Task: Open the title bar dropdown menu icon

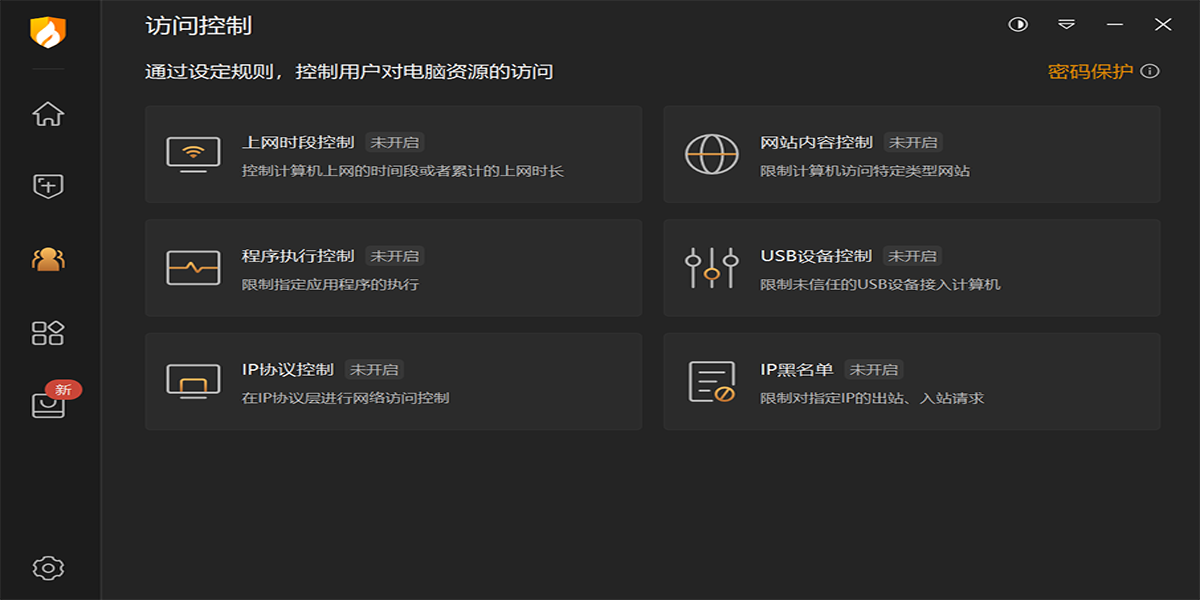Action: (x=1067, y=25)
